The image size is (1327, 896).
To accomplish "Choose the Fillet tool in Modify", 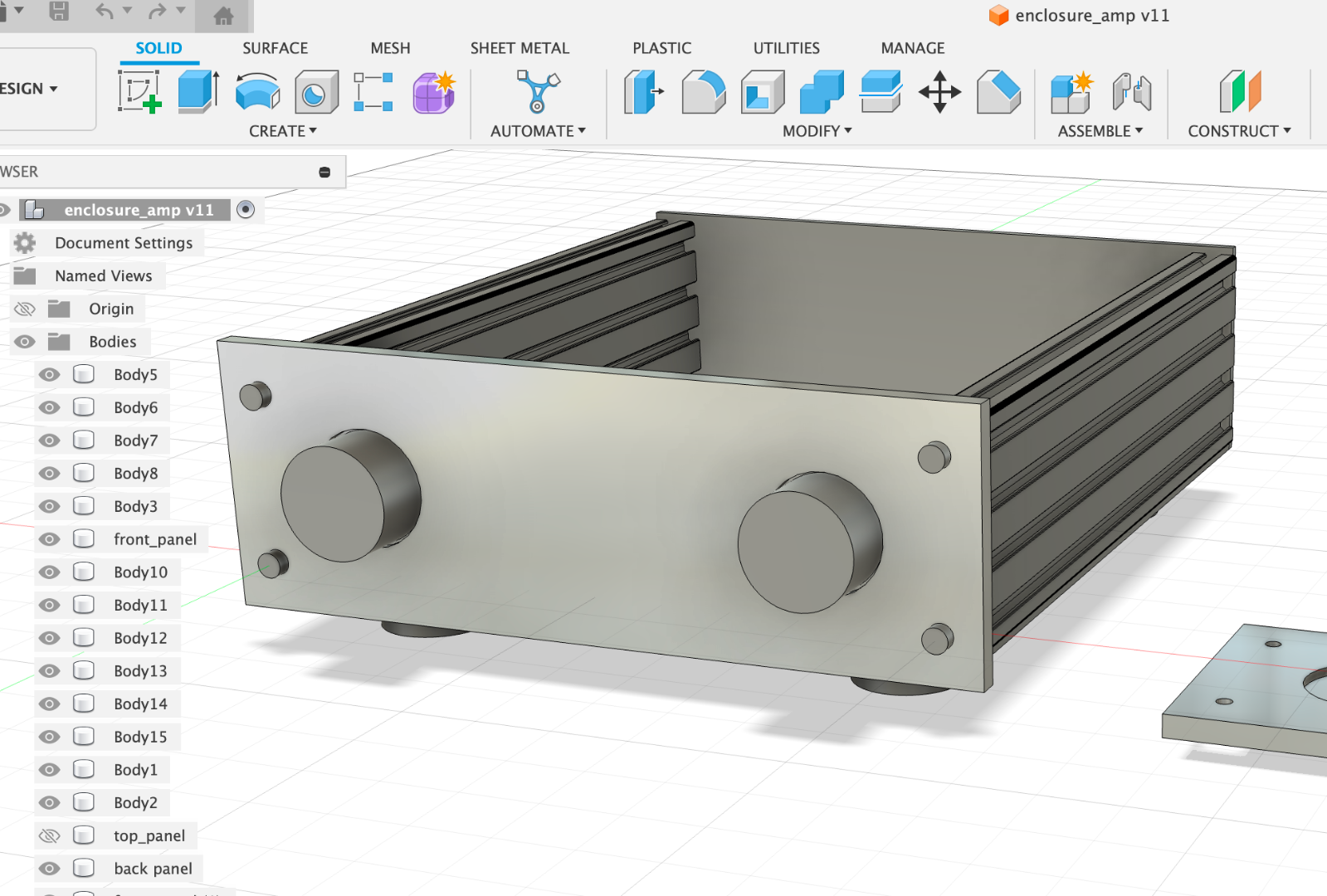I will pyautogui.click(x=703, y=91).
